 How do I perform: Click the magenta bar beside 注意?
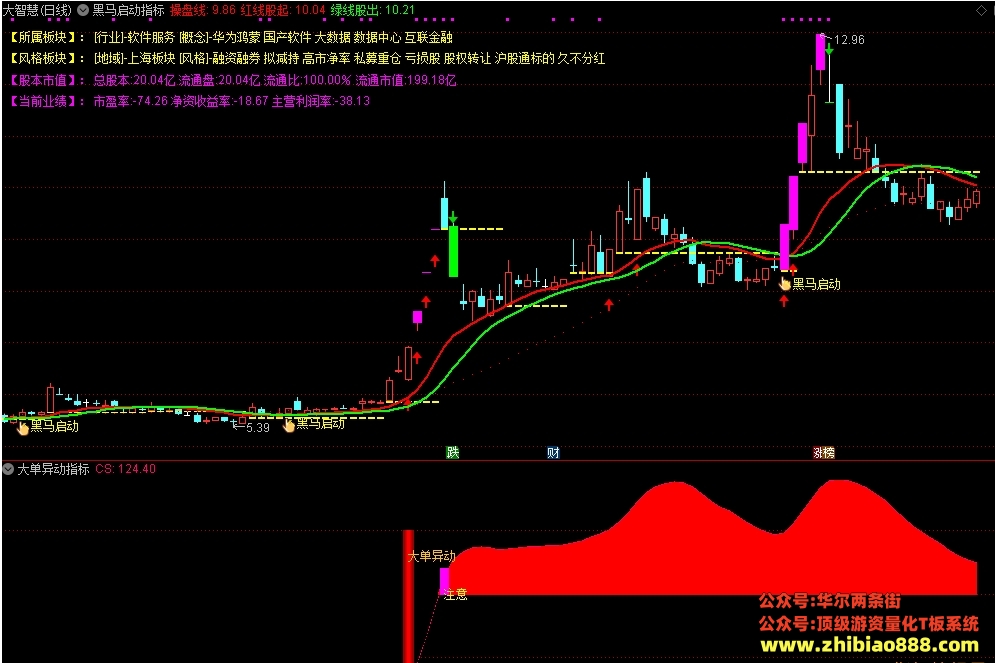point(444,581)
